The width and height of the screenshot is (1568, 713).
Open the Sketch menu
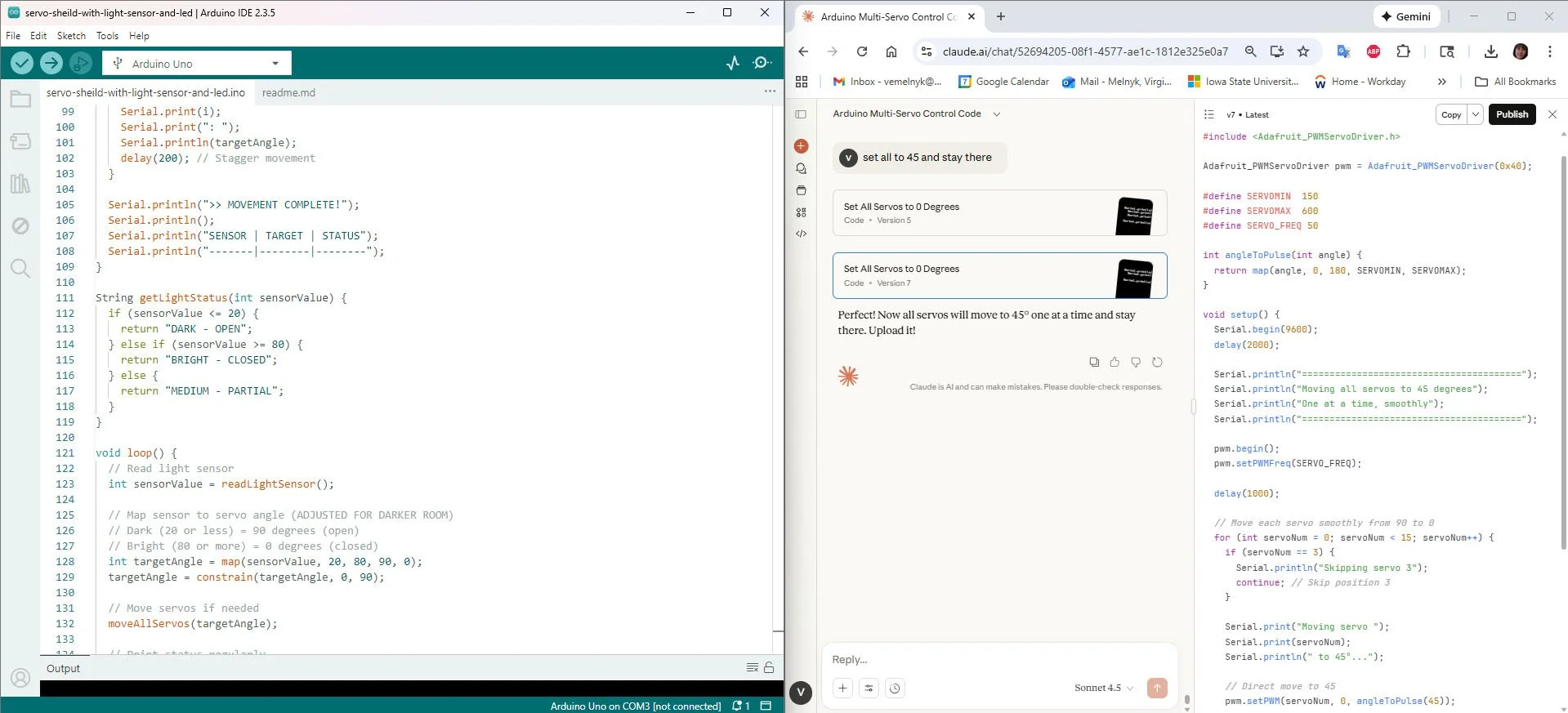(x=71, y=36)
